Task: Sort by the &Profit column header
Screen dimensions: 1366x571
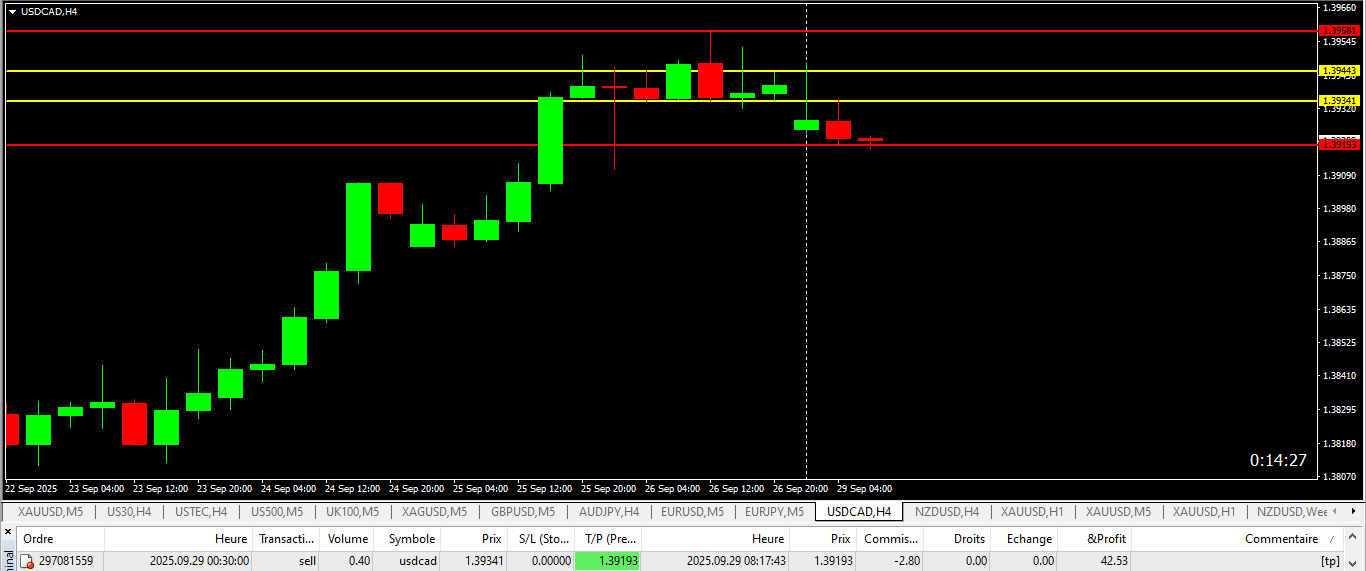Action: (1094, 538)
